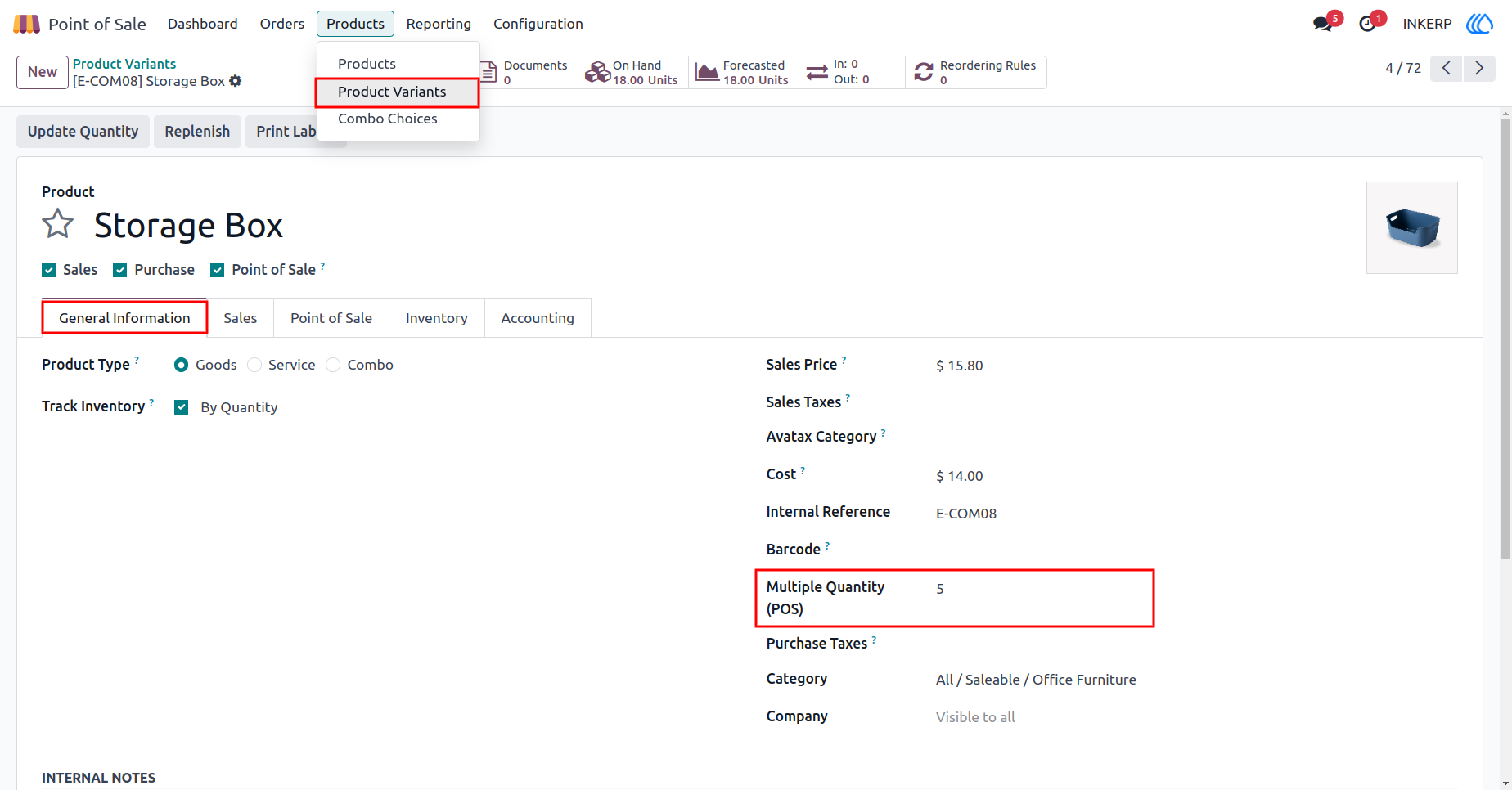Switch to the Accounting tab

[538, 318]
